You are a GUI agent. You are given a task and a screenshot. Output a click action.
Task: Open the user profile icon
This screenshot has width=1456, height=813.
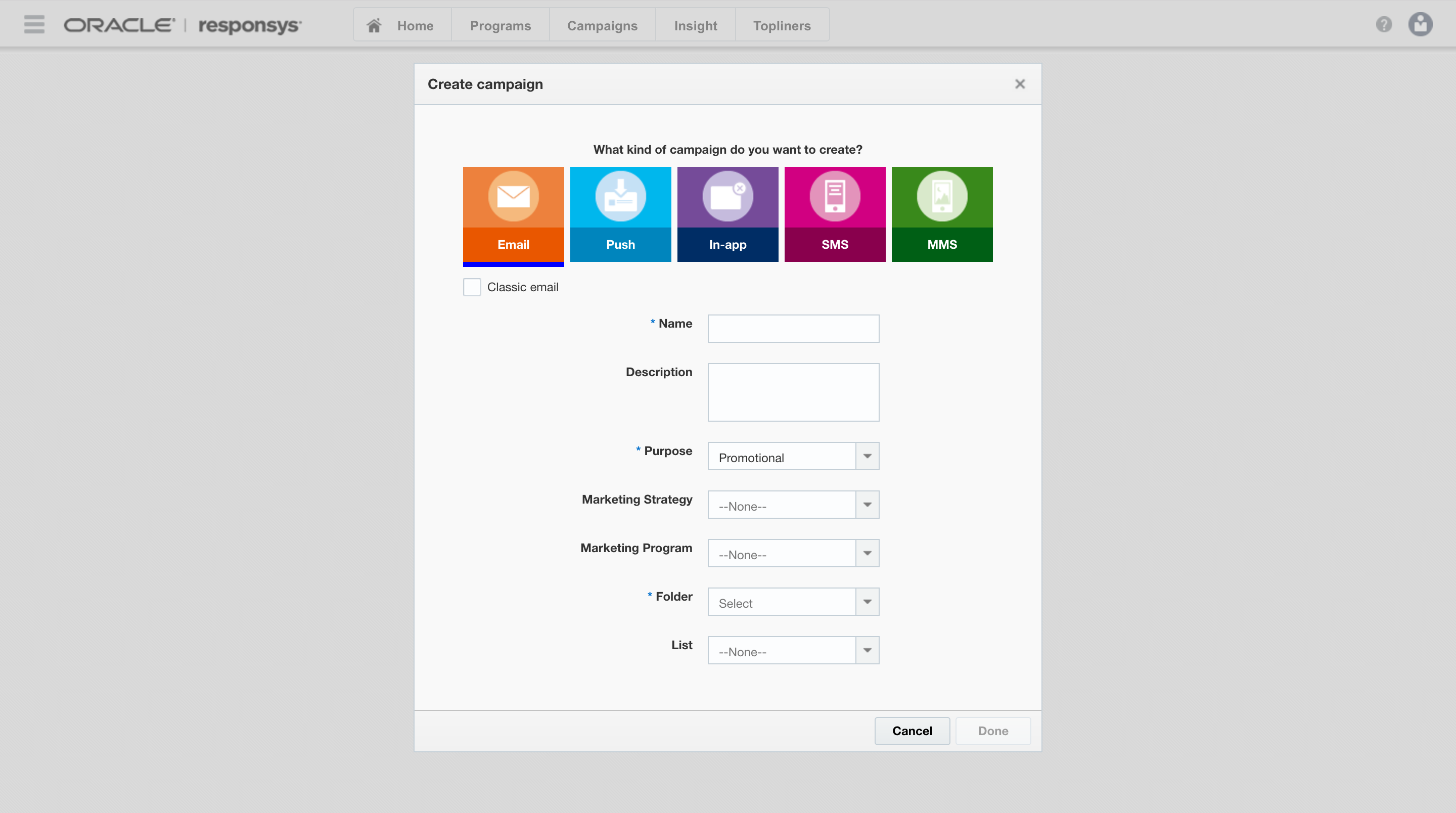1420,25
